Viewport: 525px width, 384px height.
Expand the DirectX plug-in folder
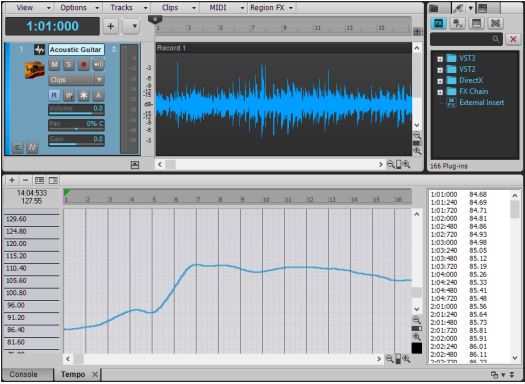click(x=440, y=81)
